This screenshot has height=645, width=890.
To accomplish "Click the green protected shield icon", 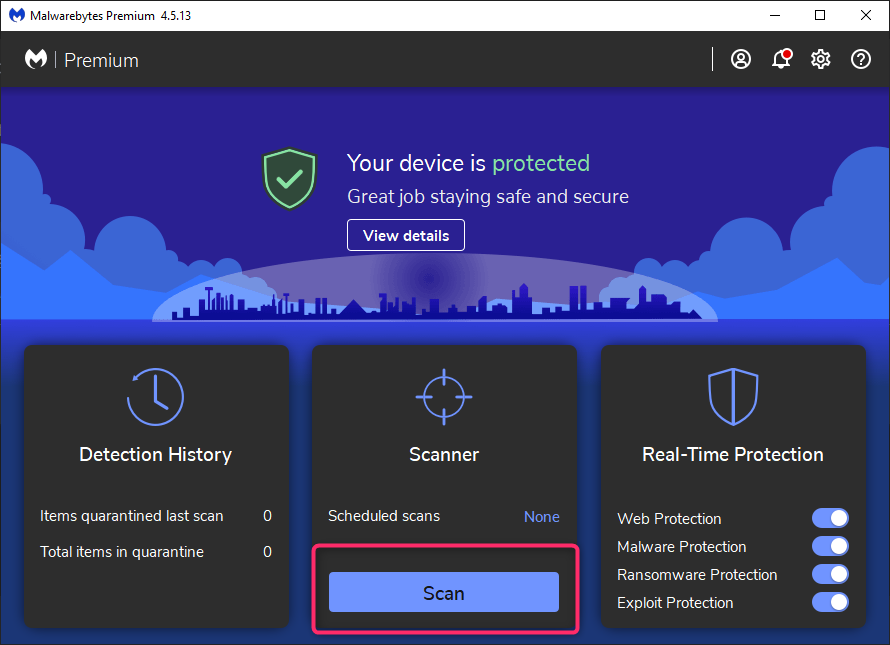I will coord(289,179).
